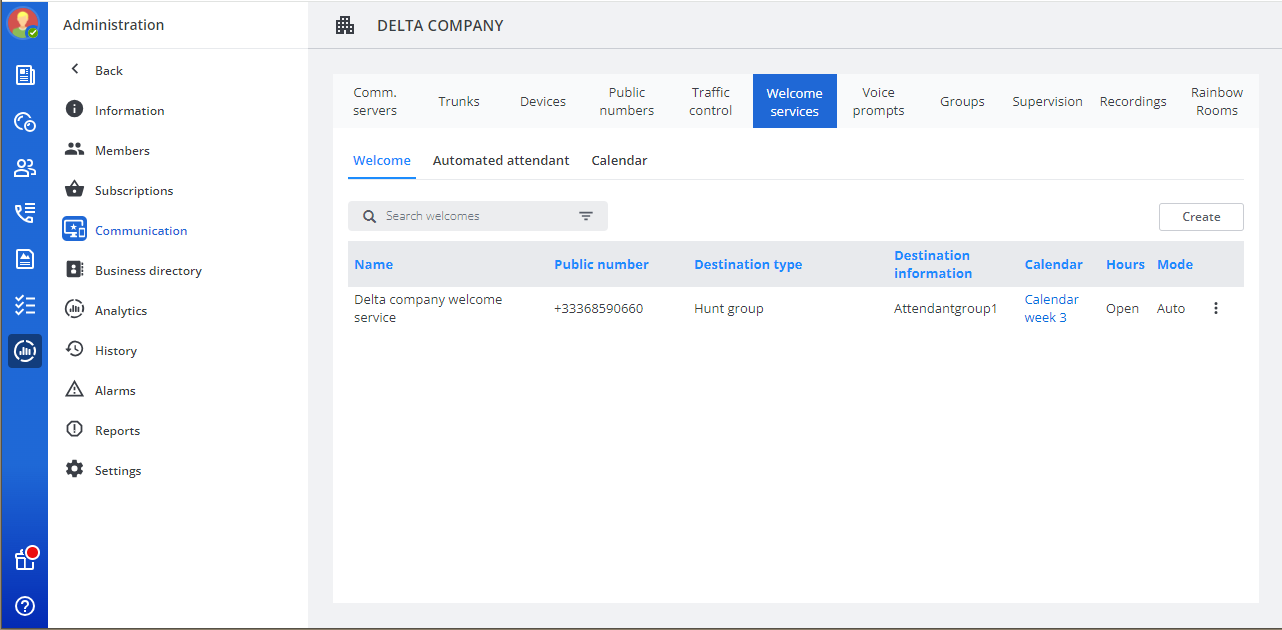The height and width of the screenshot is (630, 1282).
Task: Open the user profile avatar
Action: [x=23, y=23]
